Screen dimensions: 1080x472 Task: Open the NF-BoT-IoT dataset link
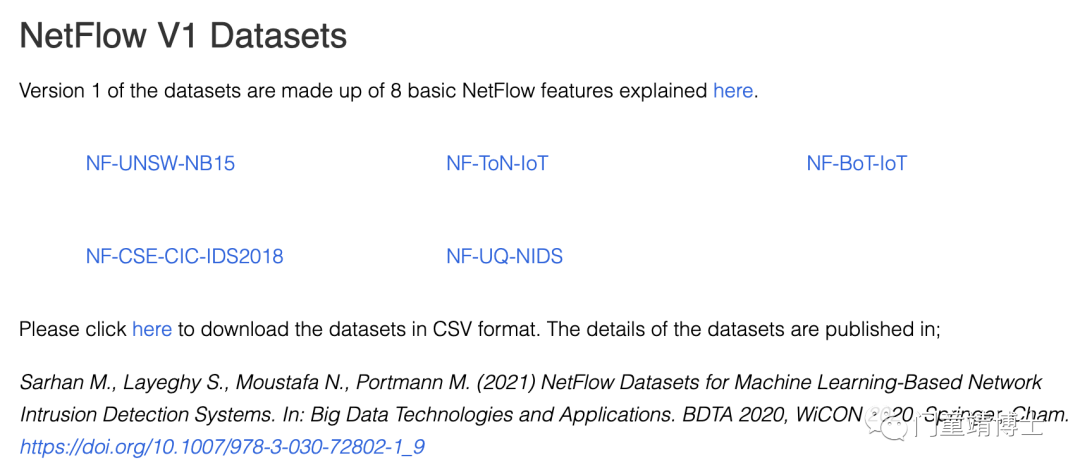point(857,164)
